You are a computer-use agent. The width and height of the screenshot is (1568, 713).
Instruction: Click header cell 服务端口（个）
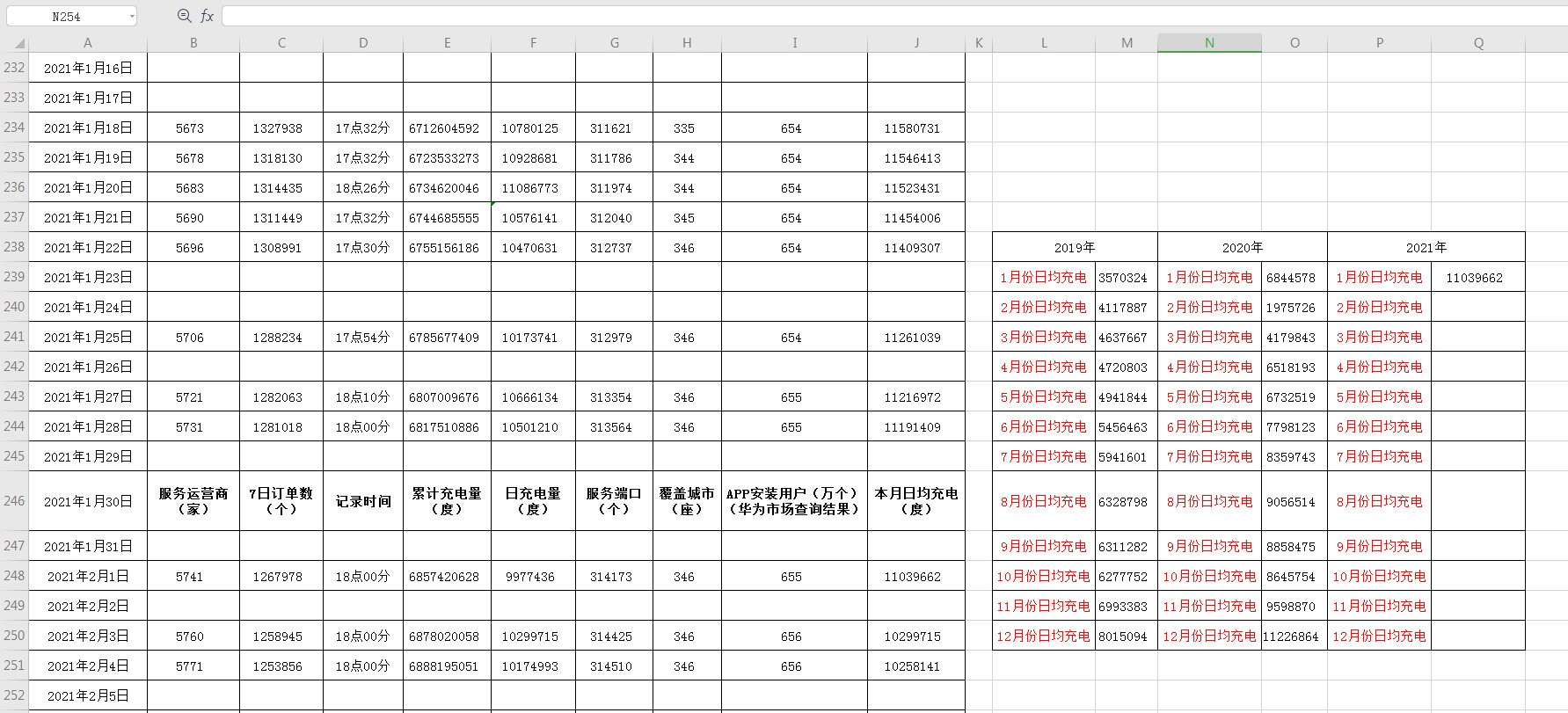(614, 501)
